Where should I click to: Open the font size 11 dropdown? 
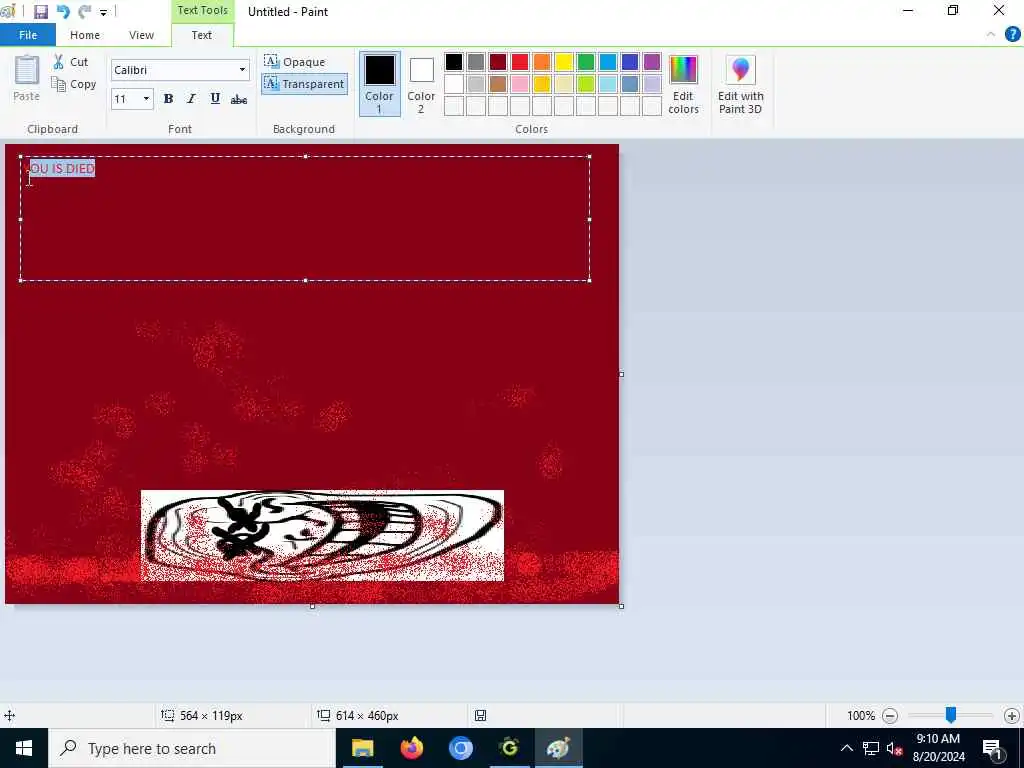[146, 99]
